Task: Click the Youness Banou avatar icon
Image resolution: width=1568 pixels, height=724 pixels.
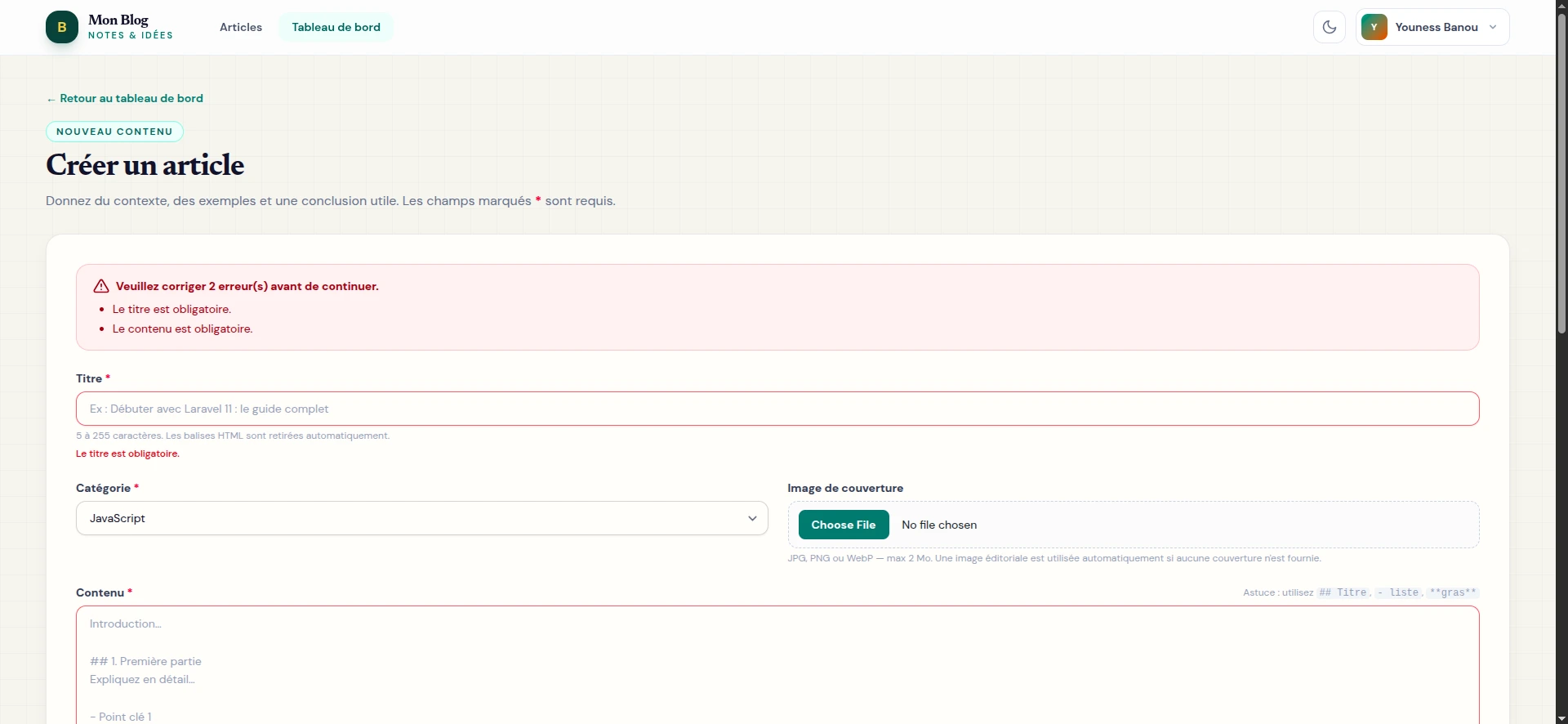Action: [1374, 27]
